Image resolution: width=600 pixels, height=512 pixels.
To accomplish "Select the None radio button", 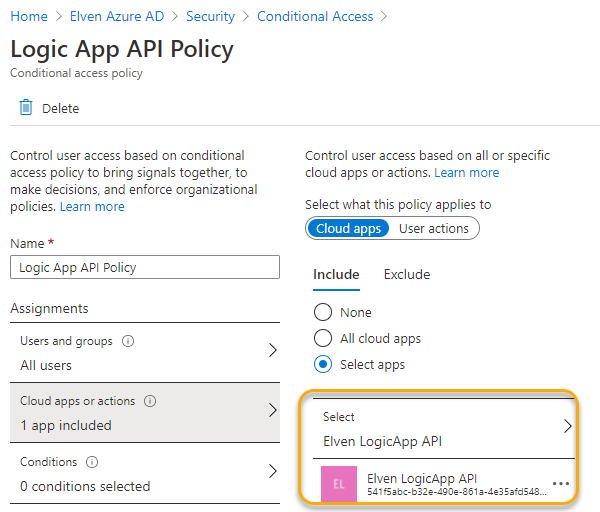I will (x=323, y=312).
